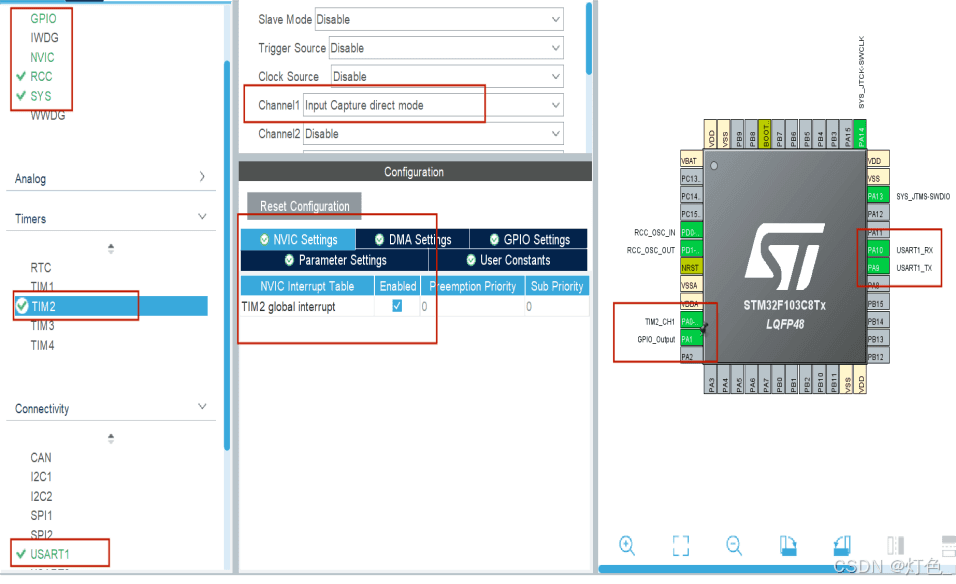Select the SYS peripheral
956x584 pixels.
point(41,96)
